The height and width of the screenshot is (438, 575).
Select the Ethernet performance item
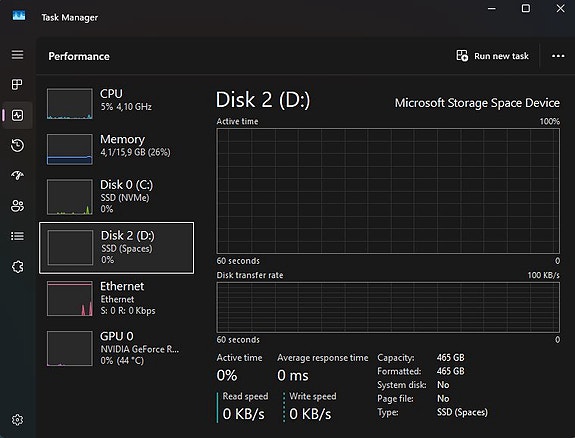117,298
